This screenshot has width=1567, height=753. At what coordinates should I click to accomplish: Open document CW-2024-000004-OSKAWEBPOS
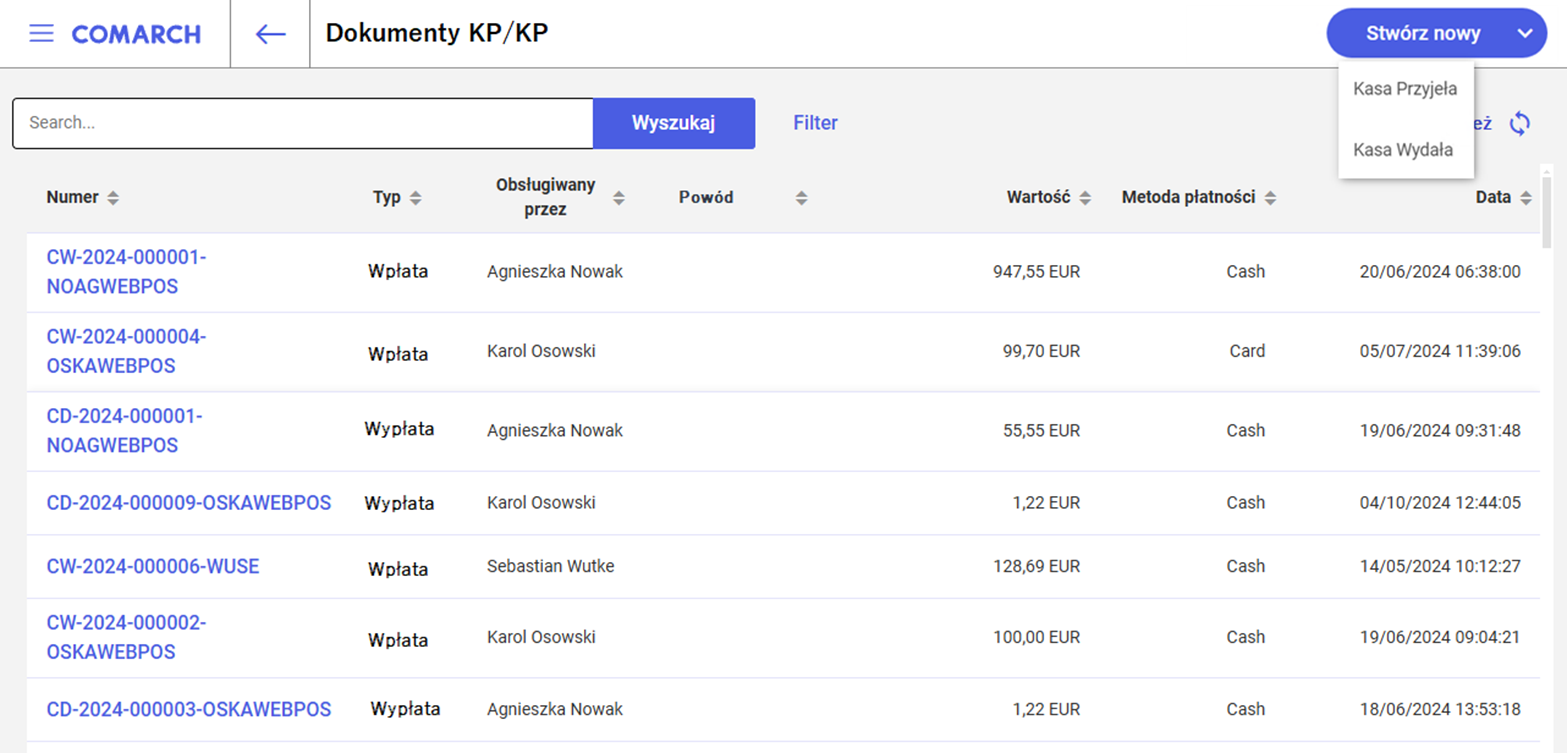tap(126, 352)
